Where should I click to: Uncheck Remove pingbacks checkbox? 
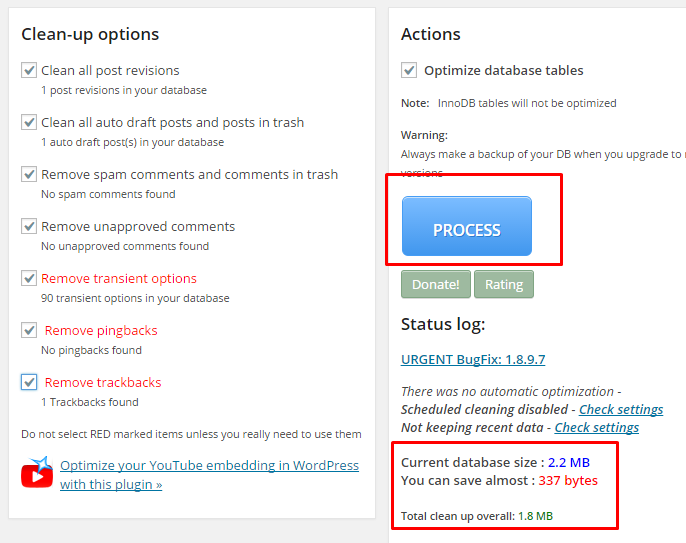click(29, 330)
